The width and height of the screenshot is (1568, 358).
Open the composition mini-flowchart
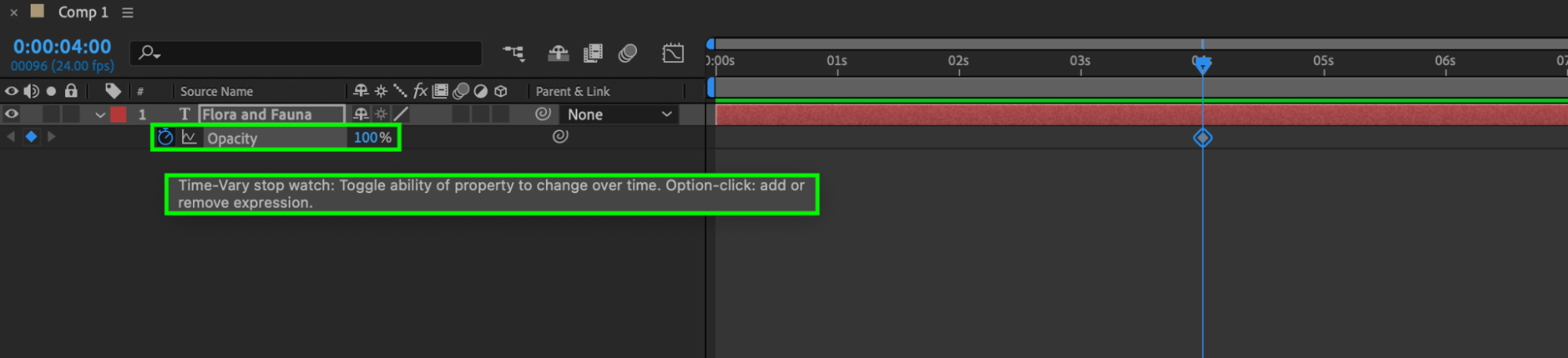click(514, 53)
